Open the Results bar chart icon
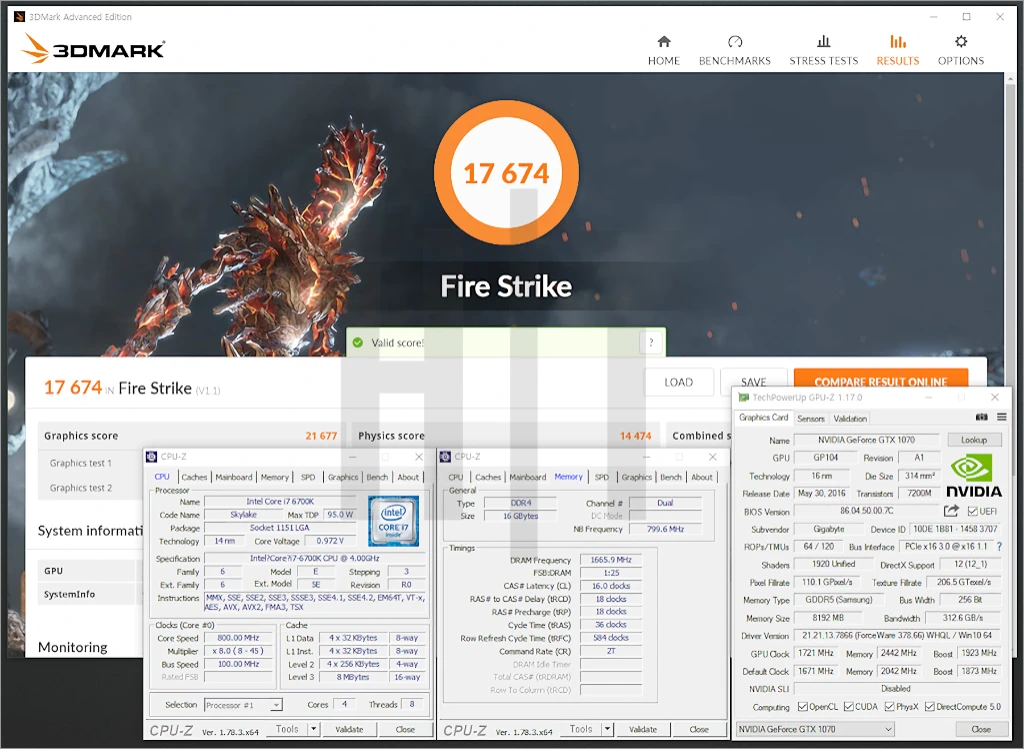1024x749 pixels. tap(898, 42)
